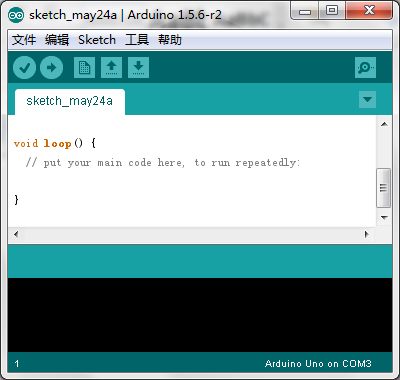This screenshot has width=400, height=380.
Task: Click 'Arduino Uno on COM3' status text
Action: 318,364
